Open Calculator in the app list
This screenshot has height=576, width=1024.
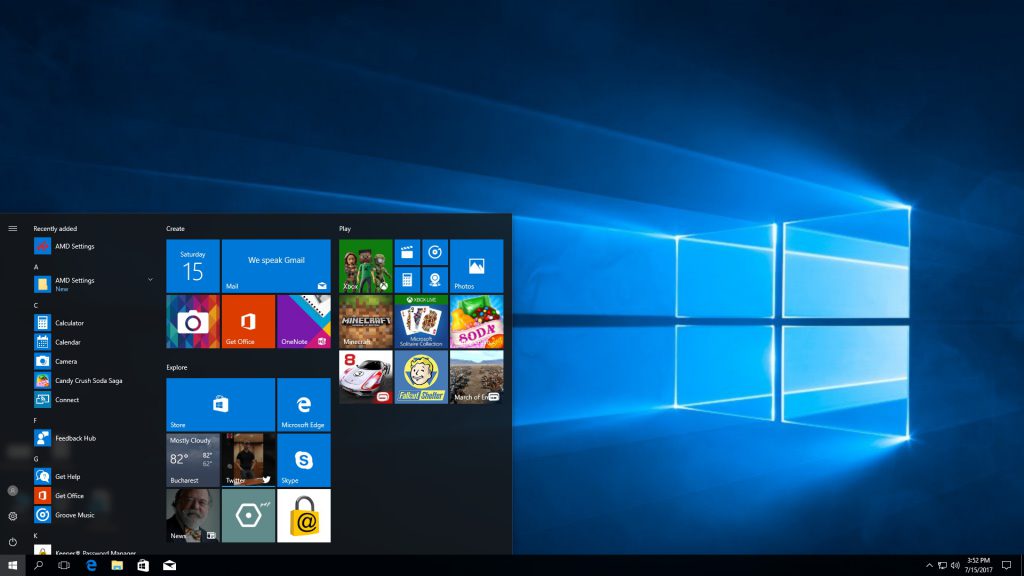pyautogui.click(x=95, y=323)
